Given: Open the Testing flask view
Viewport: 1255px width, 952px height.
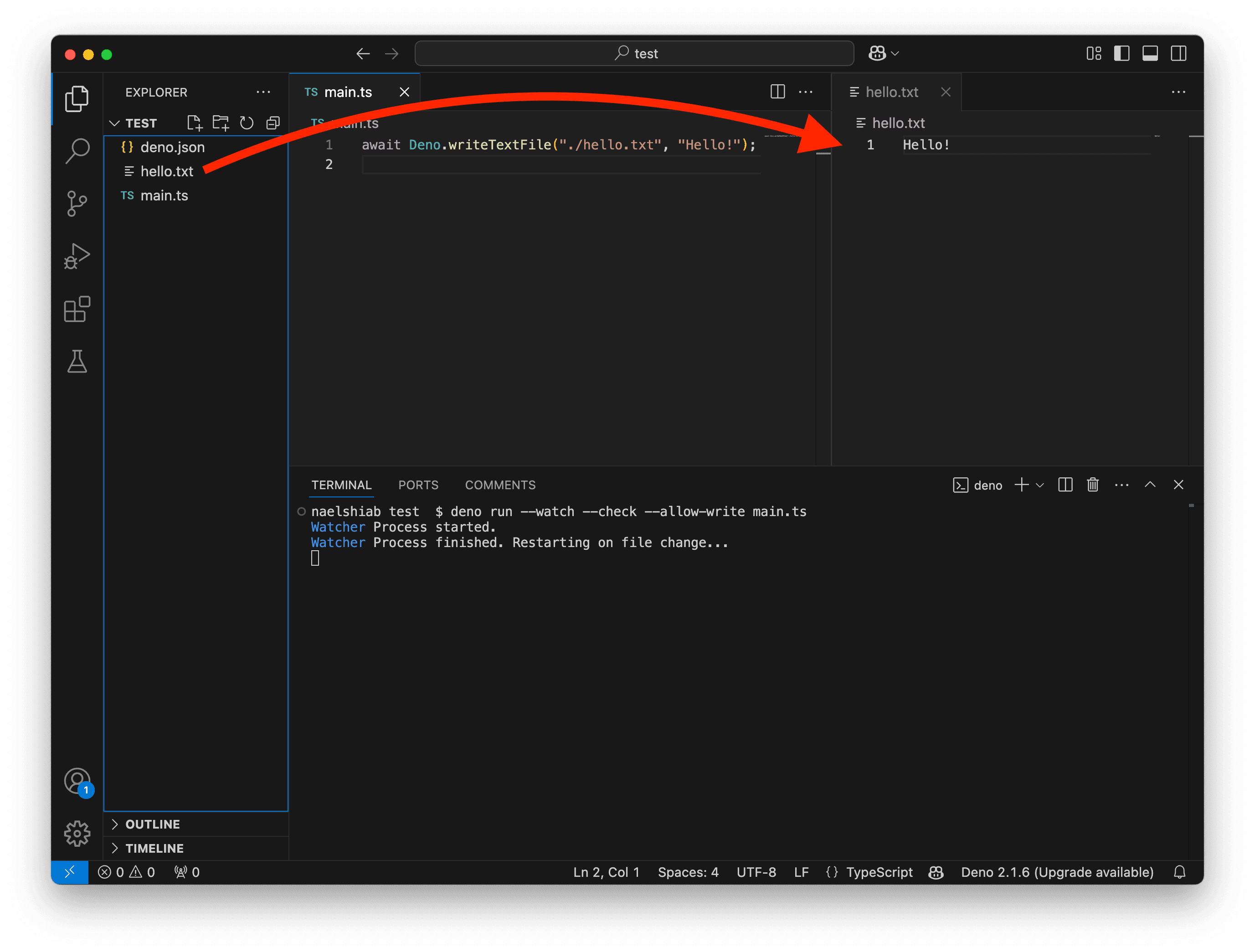Looking at the screenshot, I should point(77,361).
